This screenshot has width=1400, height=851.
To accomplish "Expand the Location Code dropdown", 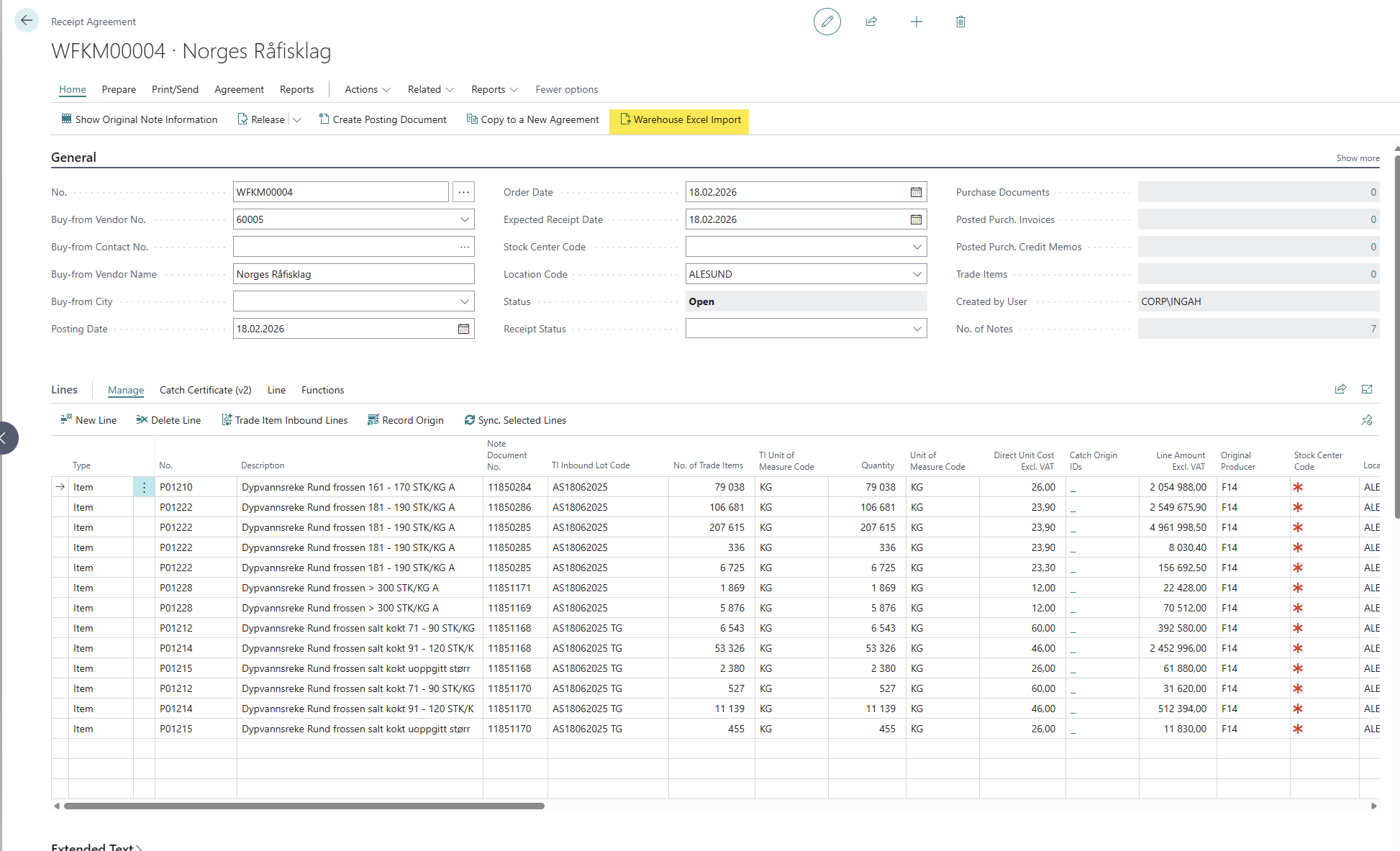I will [x=917, y=274].
